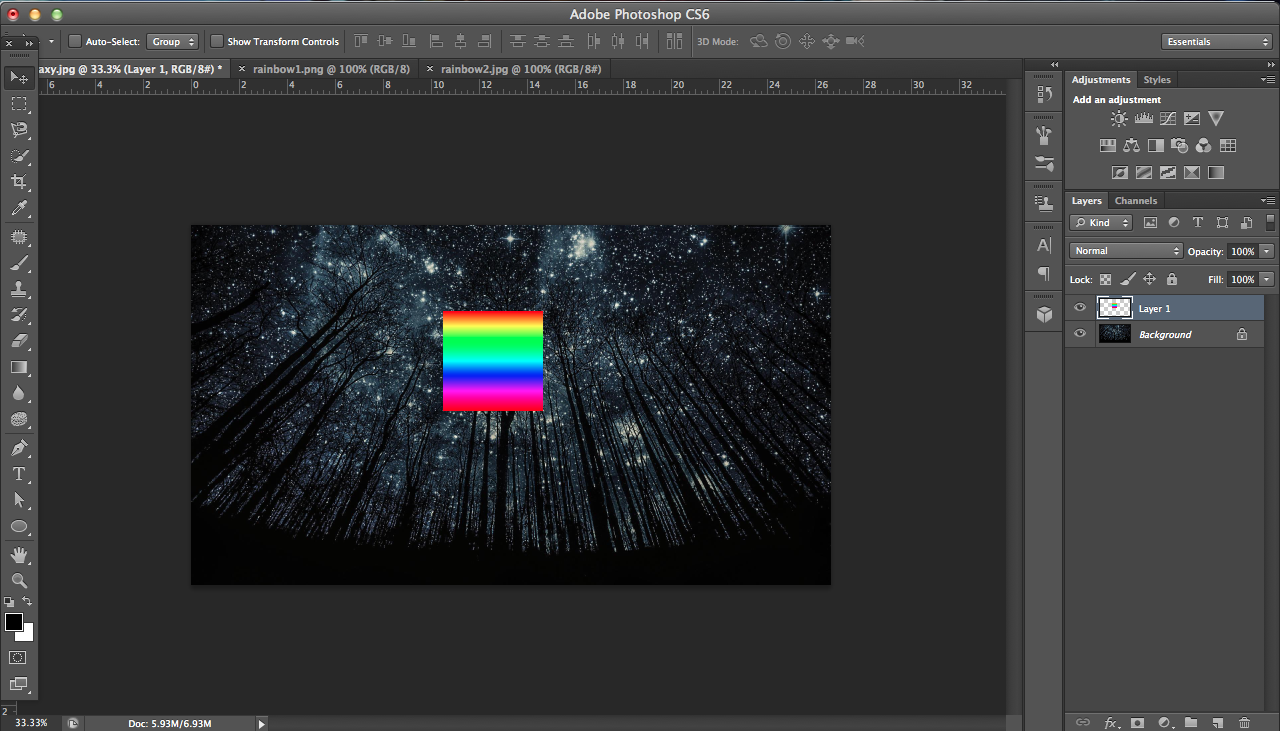Switch to the rainbow2.jpg document tab
The width and height of the screenshot is (1280, 731).
(521, 69)
